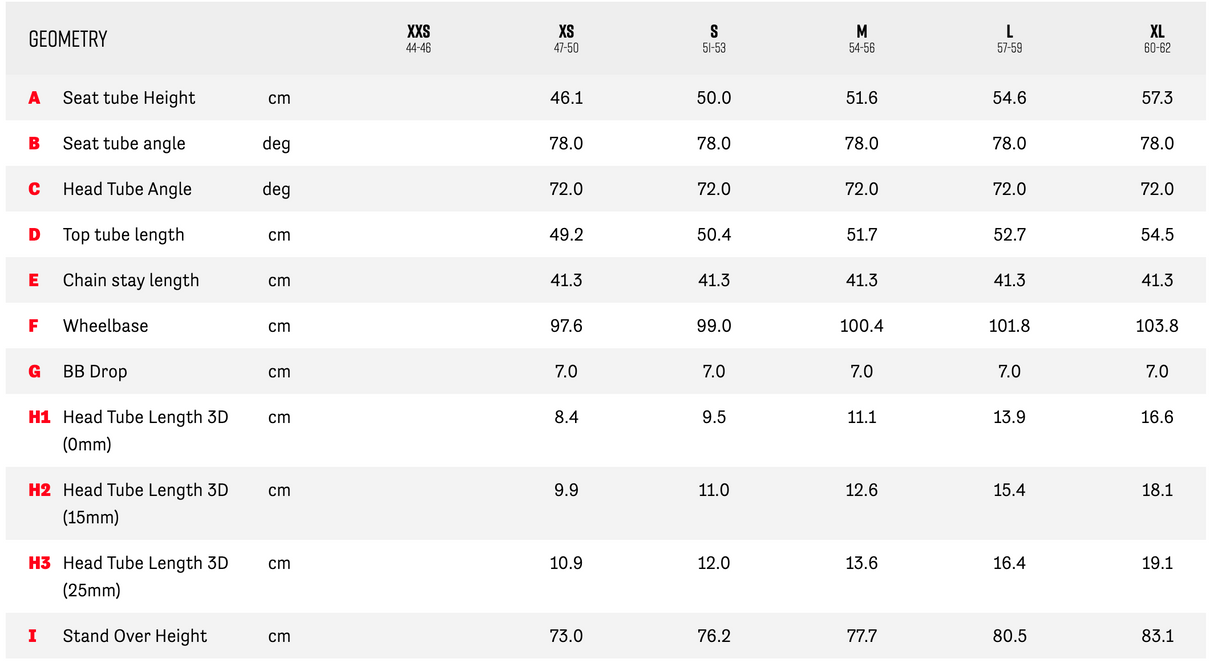The height and width of the screenshot is (667, 1214).
Task: Click the Wheelbase value 100.4 for size M
Action: click(861, 326)
